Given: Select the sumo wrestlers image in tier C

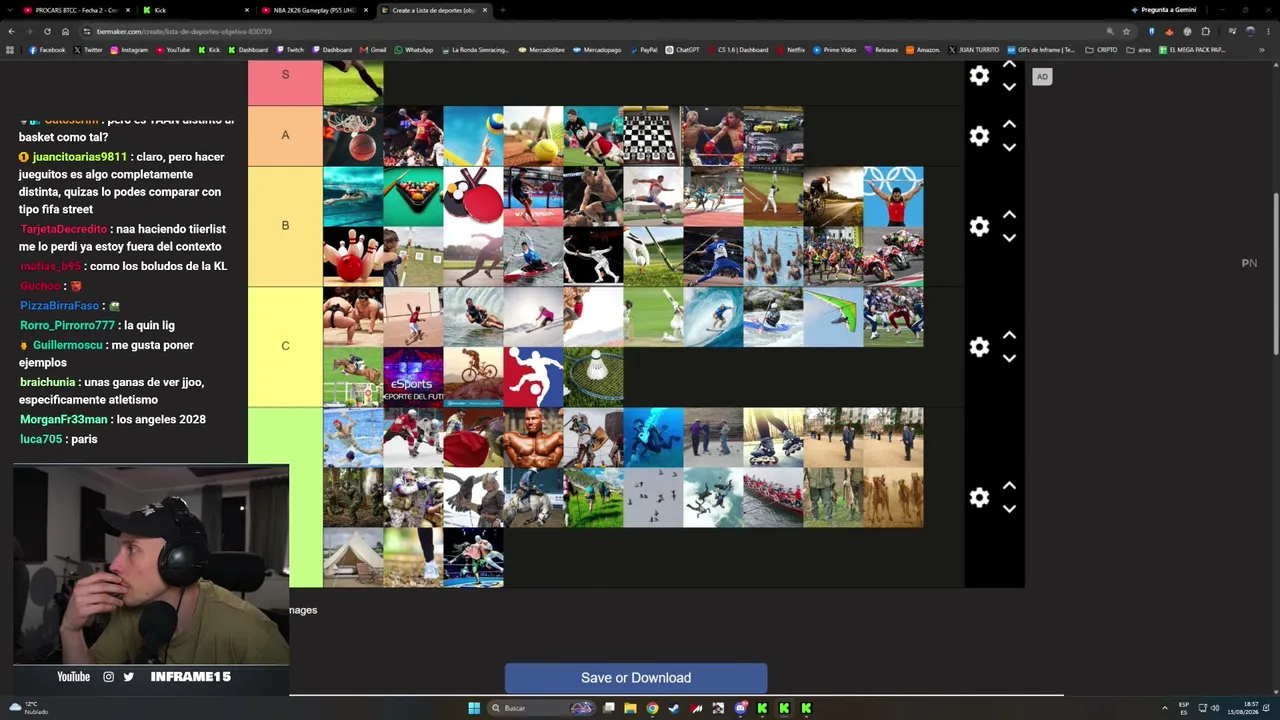Looking at the screenshot, I should click(x=353, y=316).
